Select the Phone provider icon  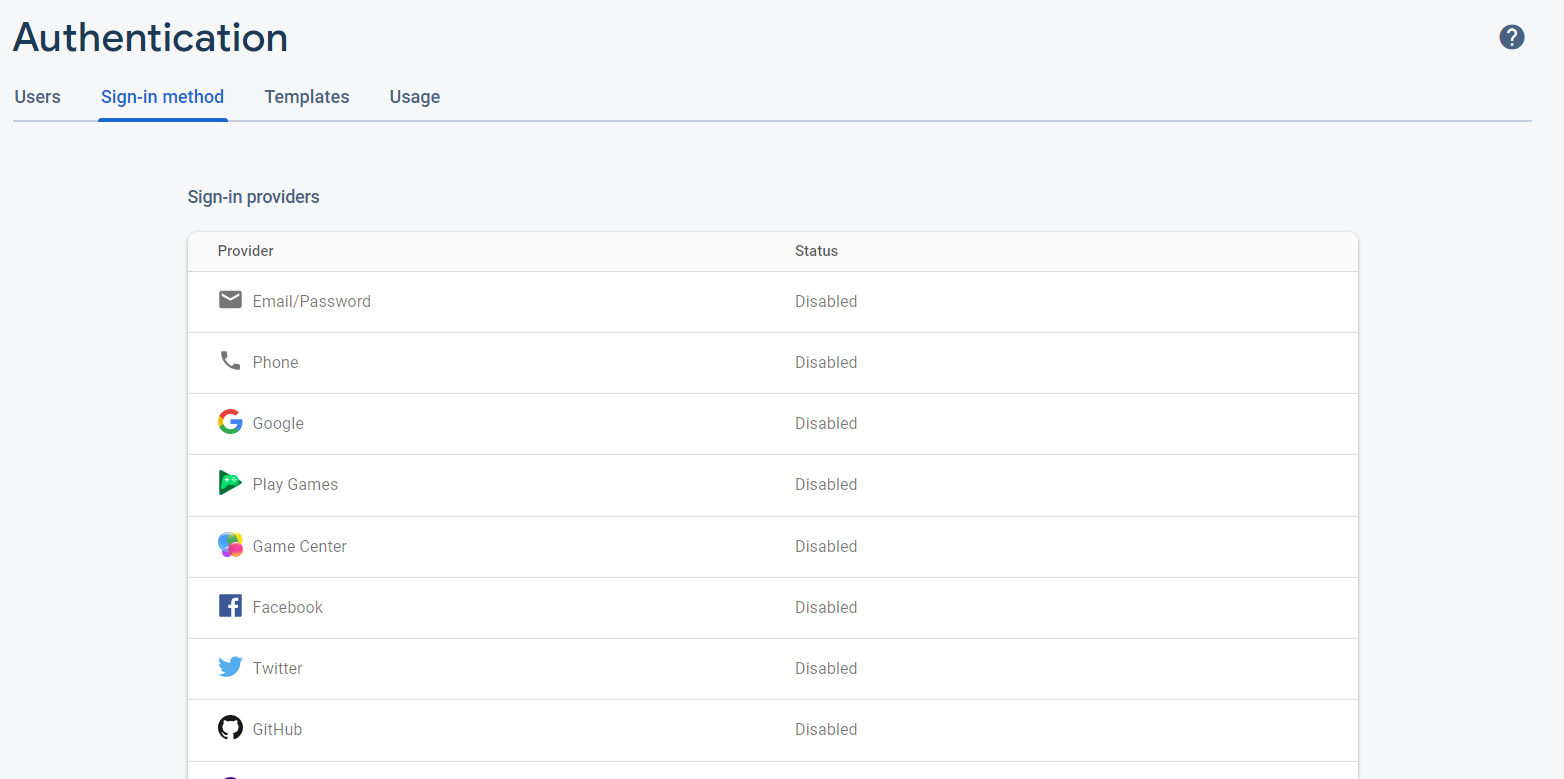(230, 361)
